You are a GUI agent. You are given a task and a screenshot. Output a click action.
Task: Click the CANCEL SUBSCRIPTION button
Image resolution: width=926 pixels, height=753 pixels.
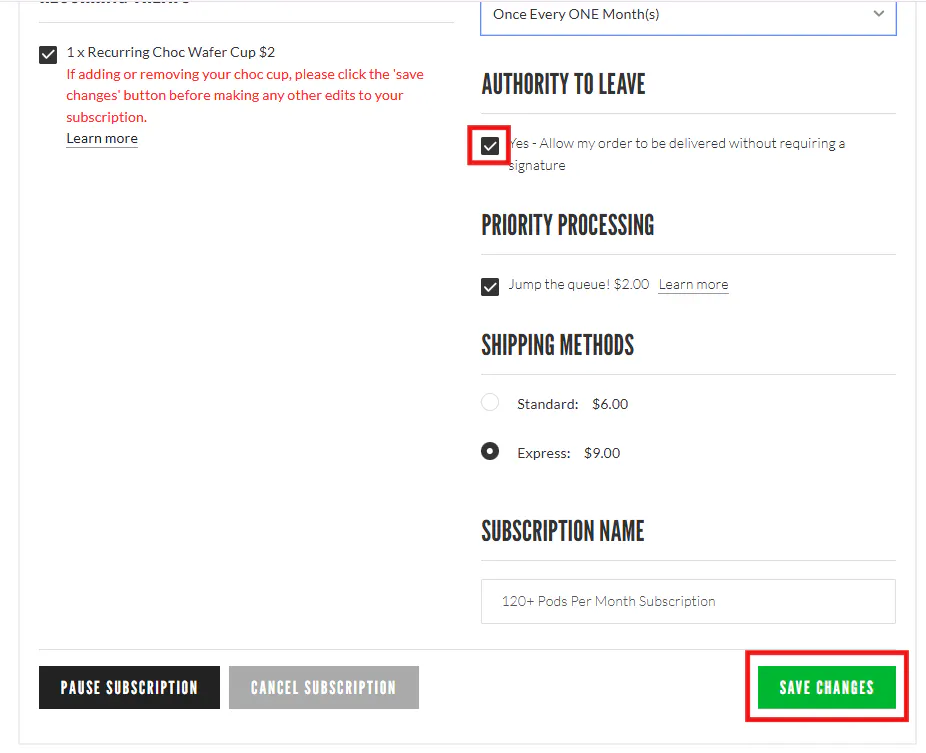click(x=323, y=687)
